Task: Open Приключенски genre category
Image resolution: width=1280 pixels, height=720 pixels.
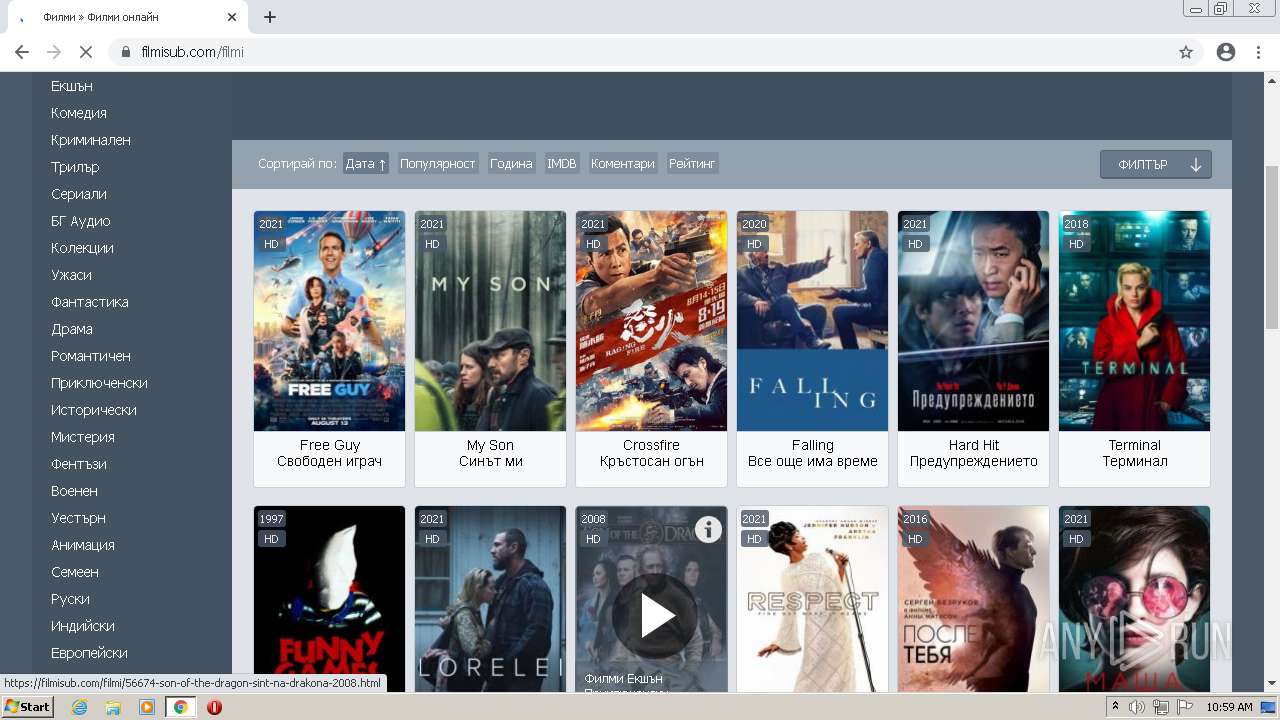Action: (x=99, y=383)
